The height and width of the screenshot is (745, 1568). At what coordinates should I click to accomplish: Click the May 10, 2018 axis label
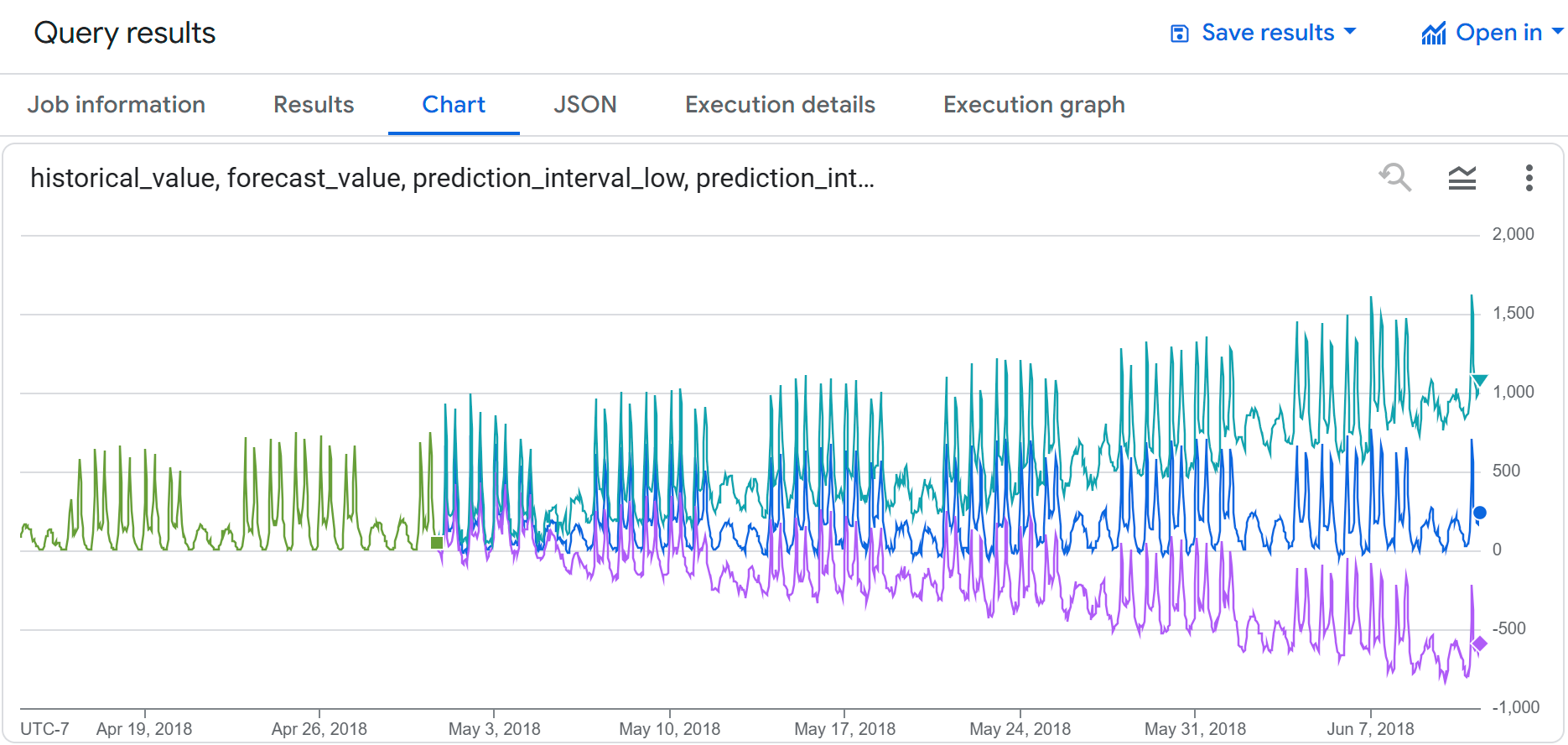(669, 729)
